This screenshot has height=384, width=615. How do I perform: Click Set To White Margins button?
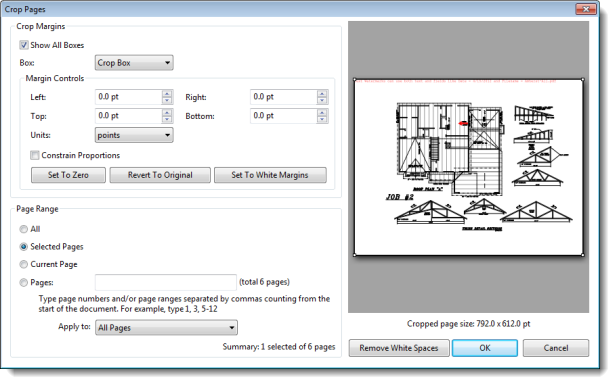[x=270, y=175]
